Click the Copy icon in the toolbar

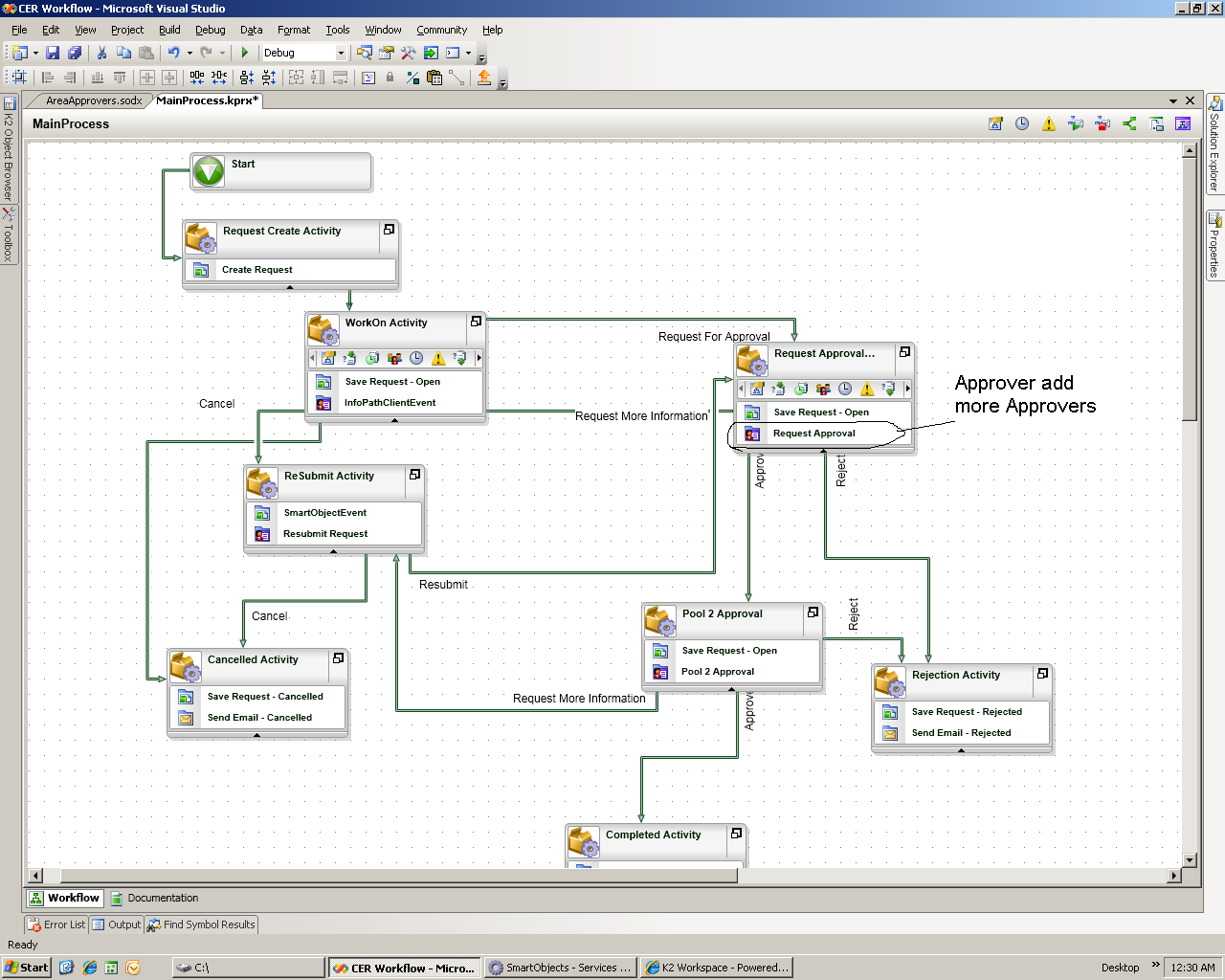coord(123,53)
